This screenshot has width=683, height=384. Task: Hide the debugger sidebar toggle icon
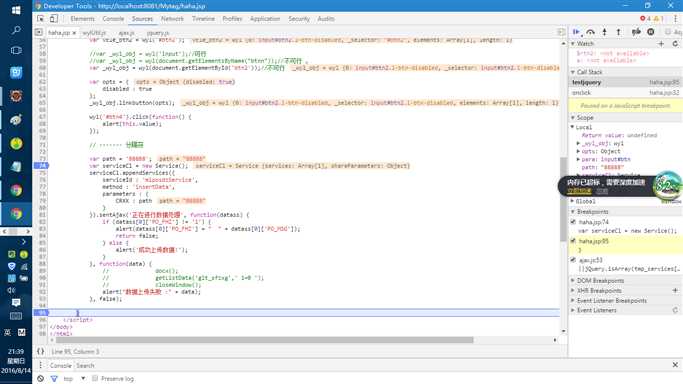[x=561, y=32]
